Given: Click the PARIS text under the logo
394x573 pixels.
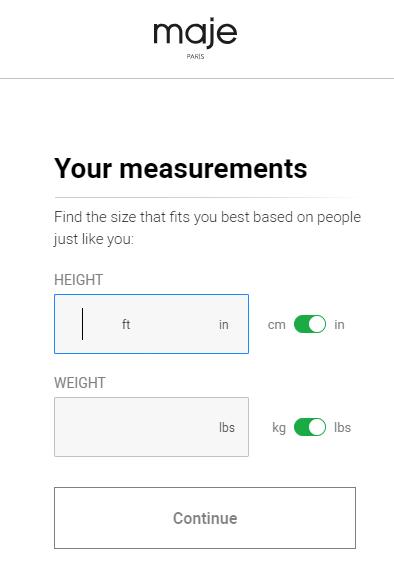Looking at the screenshot, I should pos(196,57).
